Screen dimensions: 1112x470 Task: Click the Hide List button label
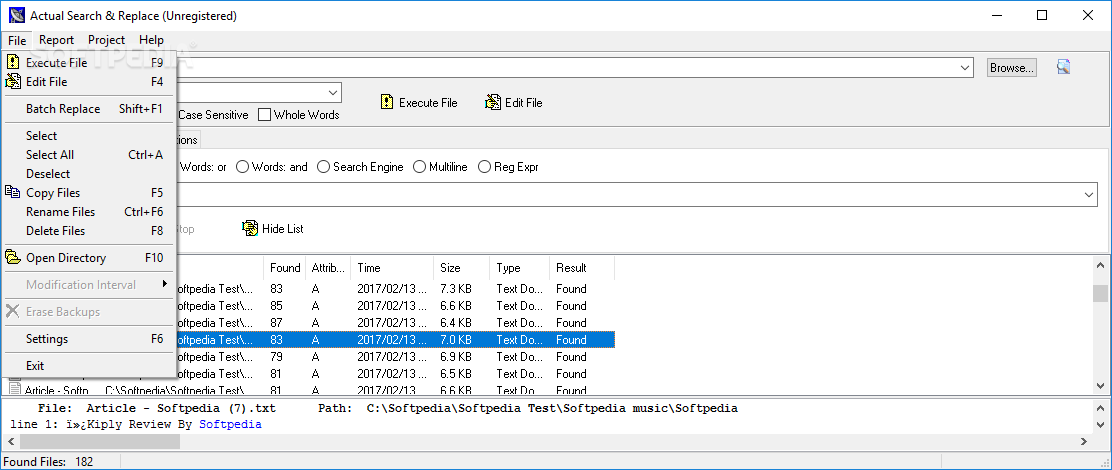[282, 229]
